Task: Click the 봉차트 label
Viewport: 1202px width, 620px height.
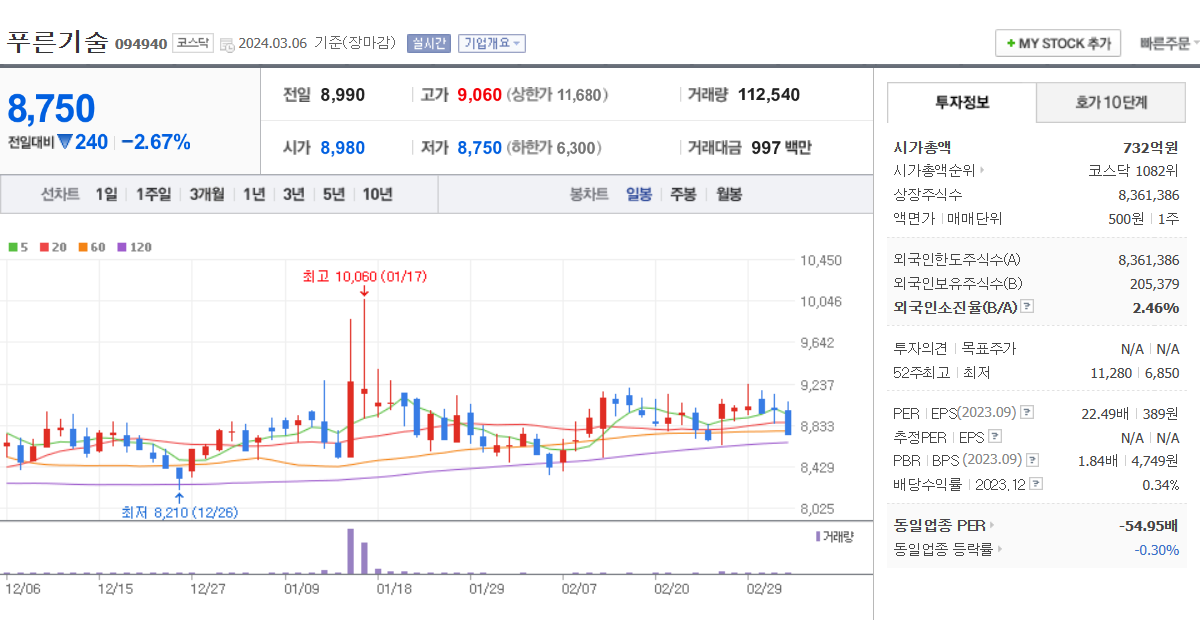Action: (x=589, y=194)
